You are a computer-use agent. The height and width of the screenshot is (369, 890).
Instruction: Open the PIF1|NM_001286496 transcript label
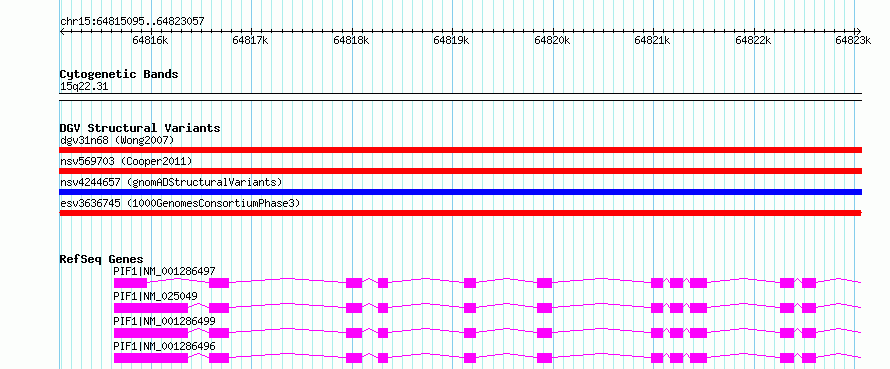165,346
